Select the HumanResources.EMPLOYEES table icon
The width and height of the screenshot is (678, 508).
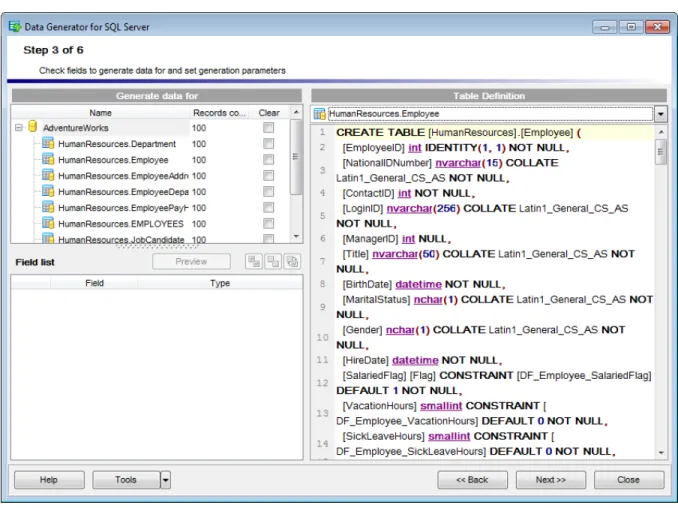coord(48,224)
